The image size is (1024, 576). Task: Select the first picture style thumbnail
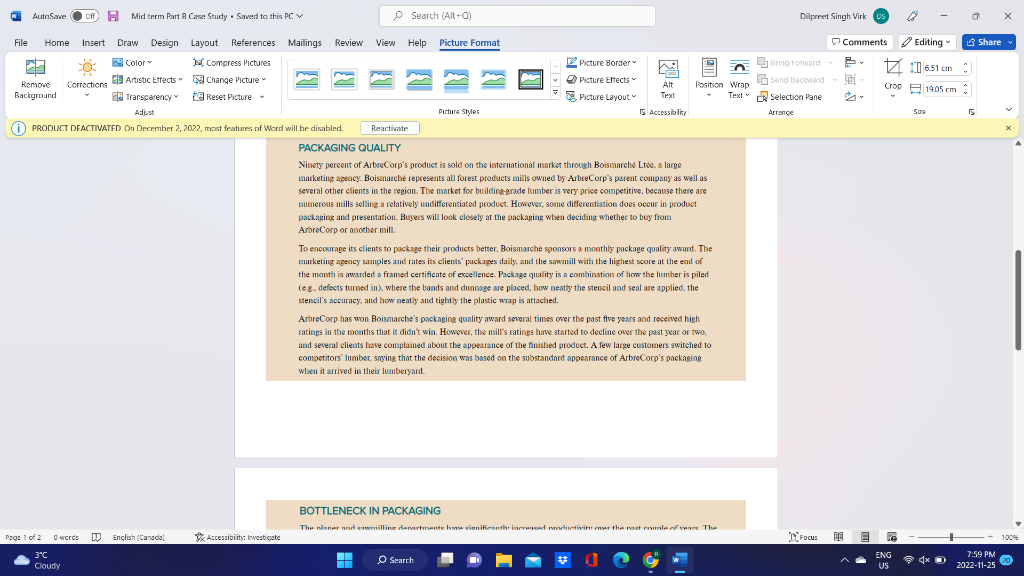click(x=307, y=79)
